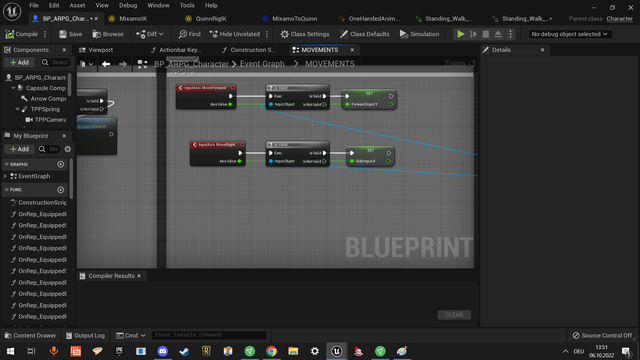This screenshot has height=360, width=640.
Task: Stop the play session
Action: 486,34
